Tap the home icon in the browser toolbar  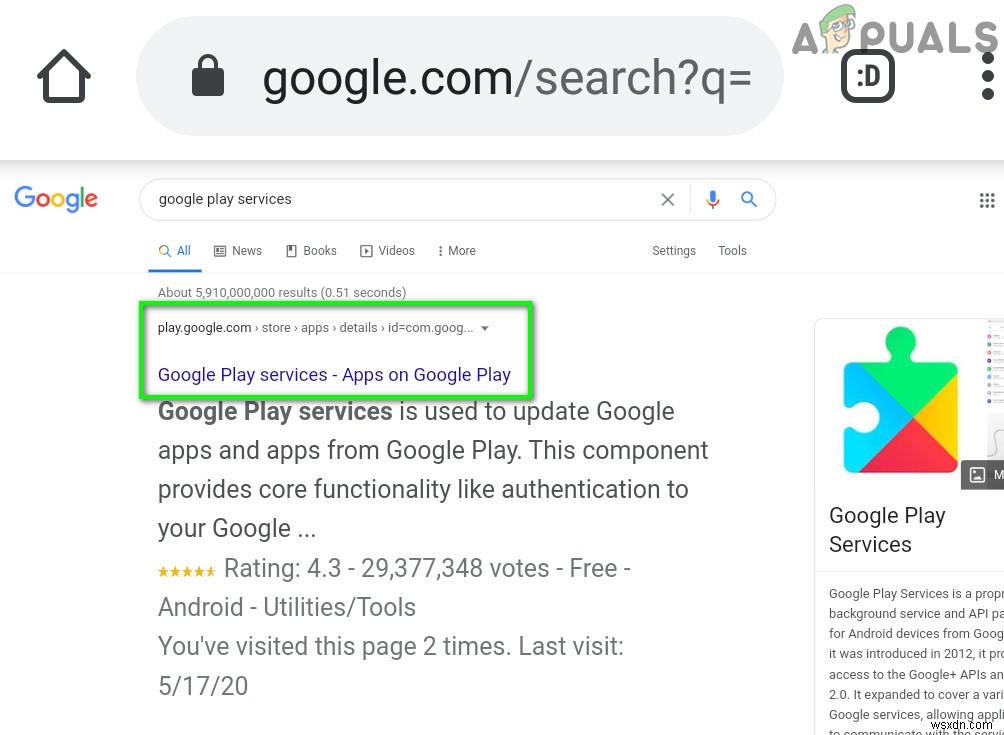coord(63,76)
